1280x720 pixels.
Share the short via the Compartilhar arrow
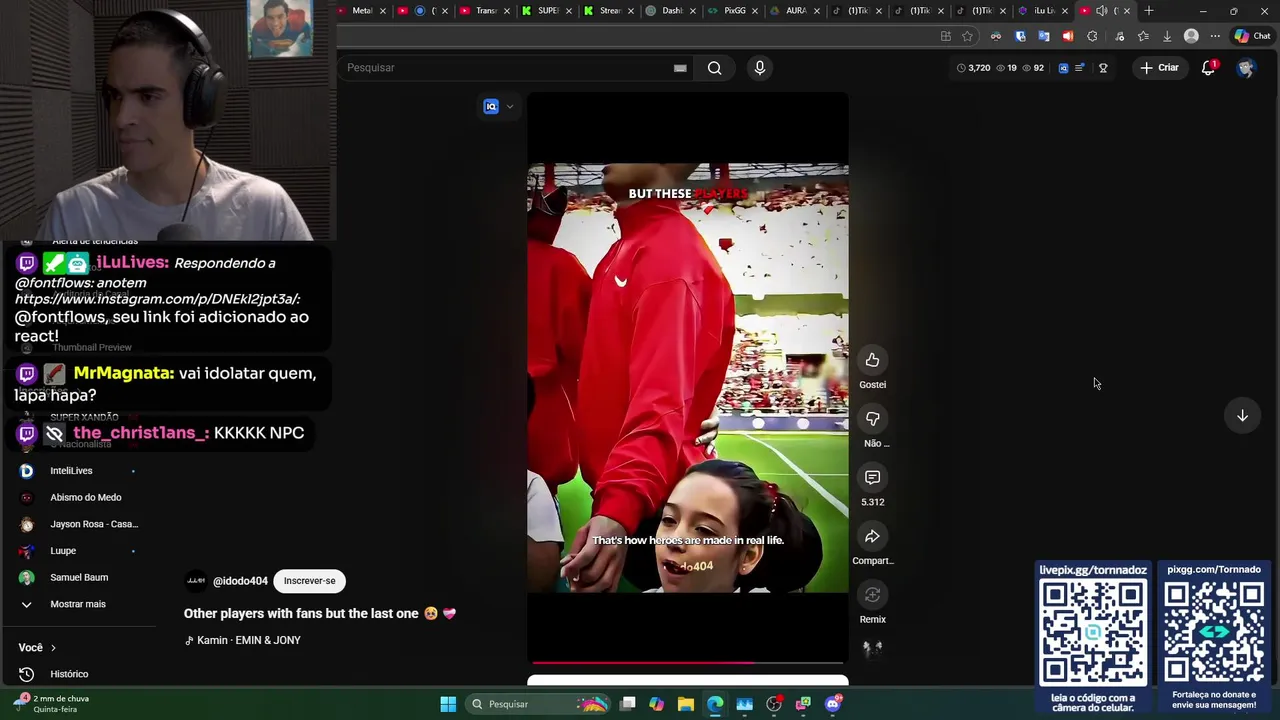pyautogui.click(x=872, y=537)
